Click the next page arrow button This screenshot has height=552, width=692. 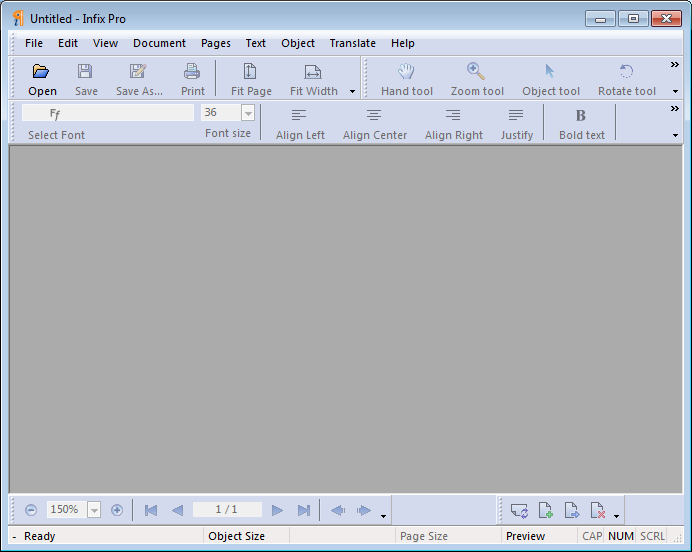pyautogui.click(x=278, y=510)
